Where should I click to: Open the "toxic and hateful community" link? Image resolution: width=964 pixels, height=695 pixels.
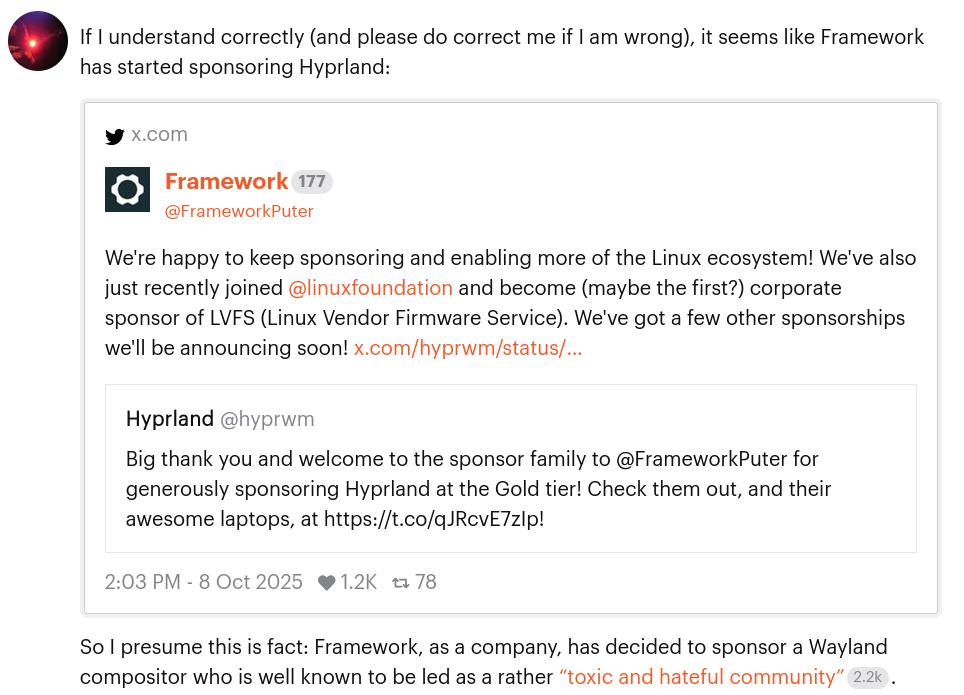tap(701, 677)
